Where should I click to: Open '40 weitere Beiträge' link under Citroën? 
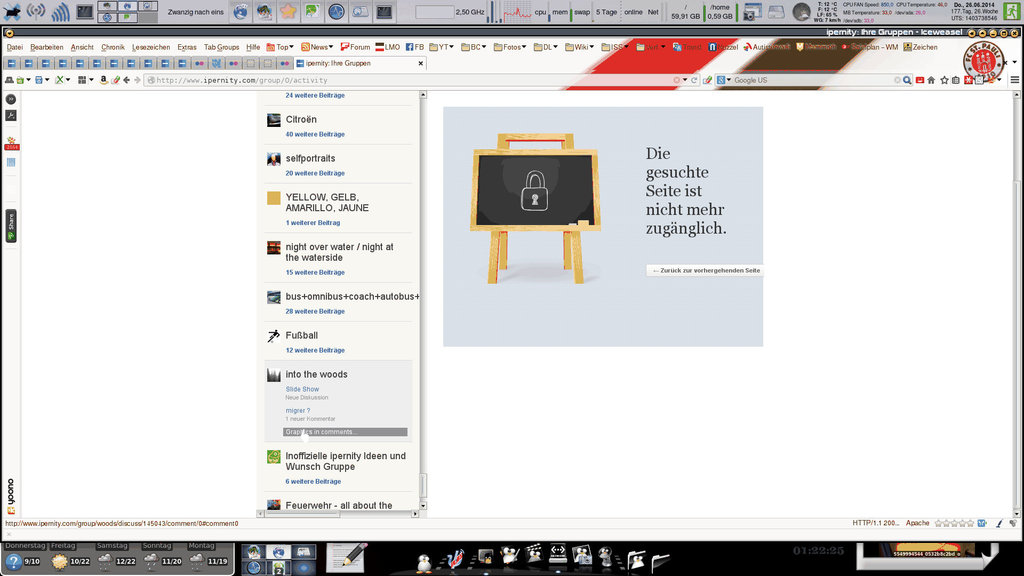(x=315, y=134)
